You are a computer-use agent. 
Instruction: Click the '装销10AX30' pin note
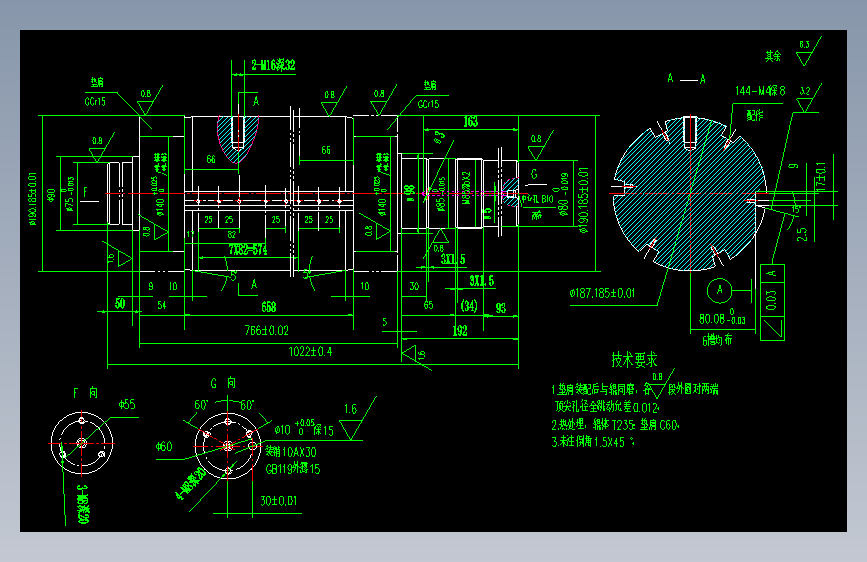coord(291,452)
